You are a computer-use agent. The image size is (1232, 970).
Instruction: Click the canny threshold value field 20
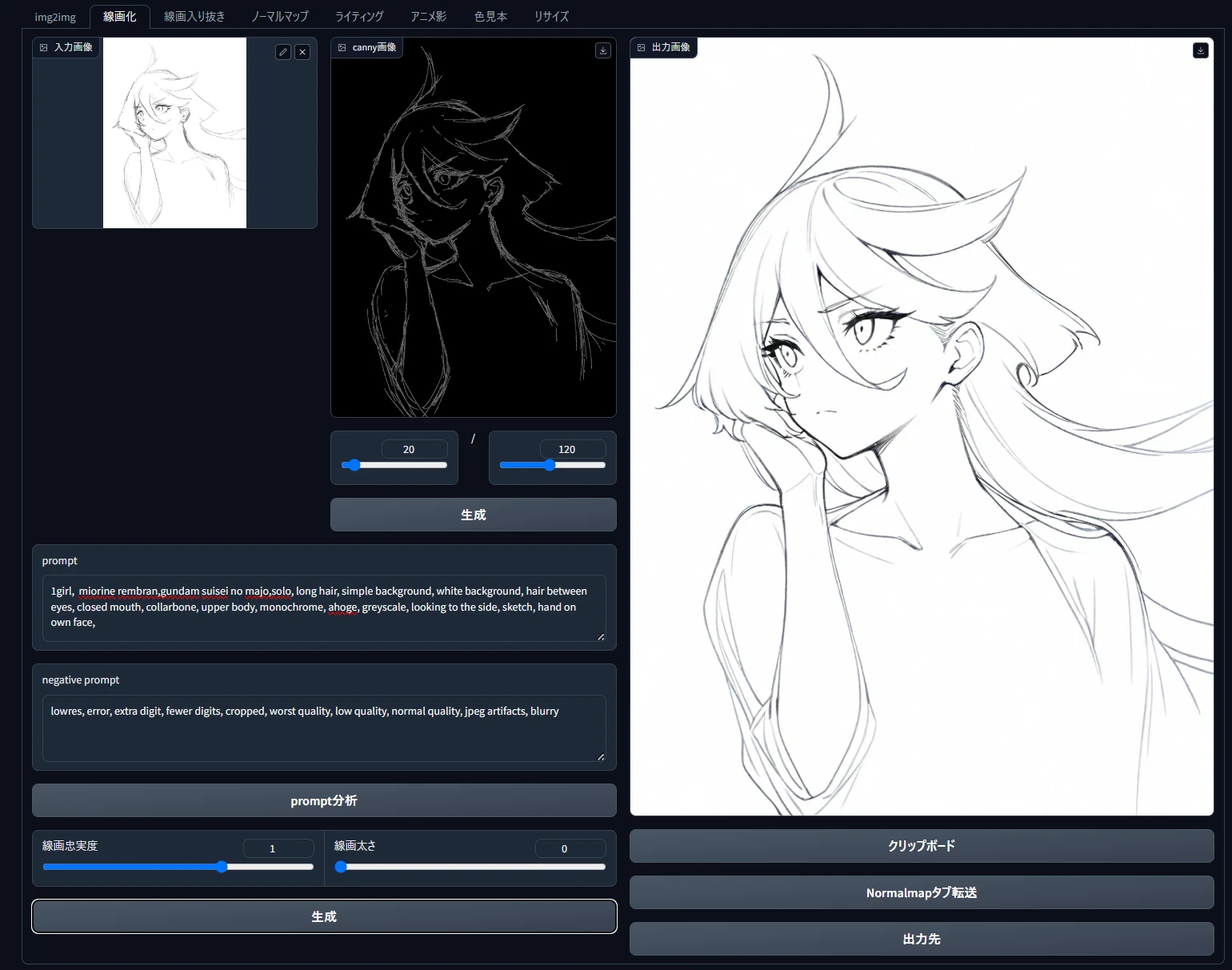click(x=414, y=449)
